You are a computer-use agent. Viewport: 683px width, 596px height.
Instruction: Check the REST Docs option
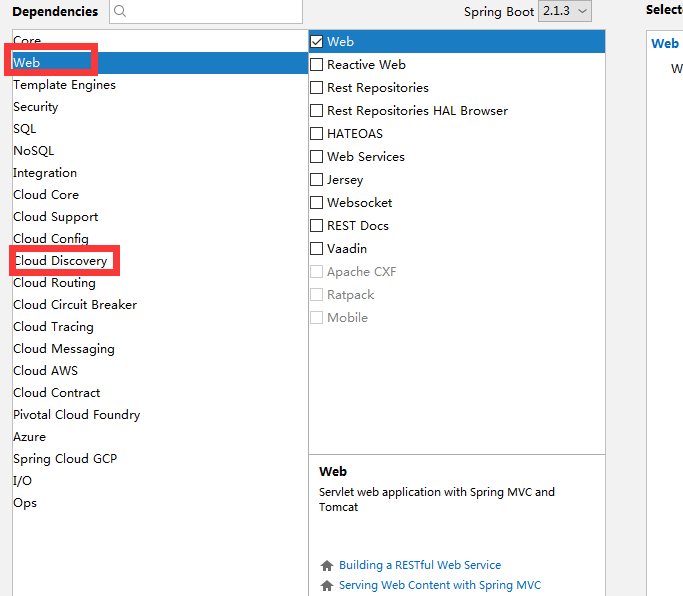pos(317,226)
